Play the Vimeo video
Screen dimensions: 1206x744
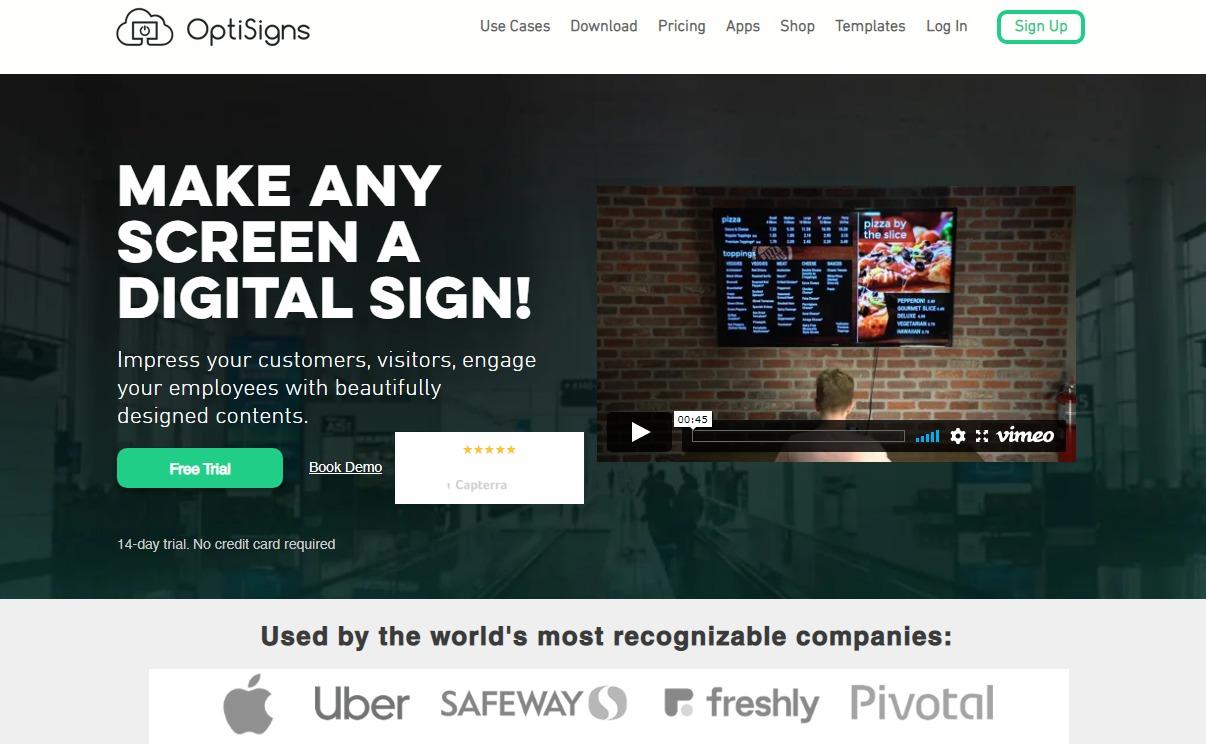click(x=640, y=432)
